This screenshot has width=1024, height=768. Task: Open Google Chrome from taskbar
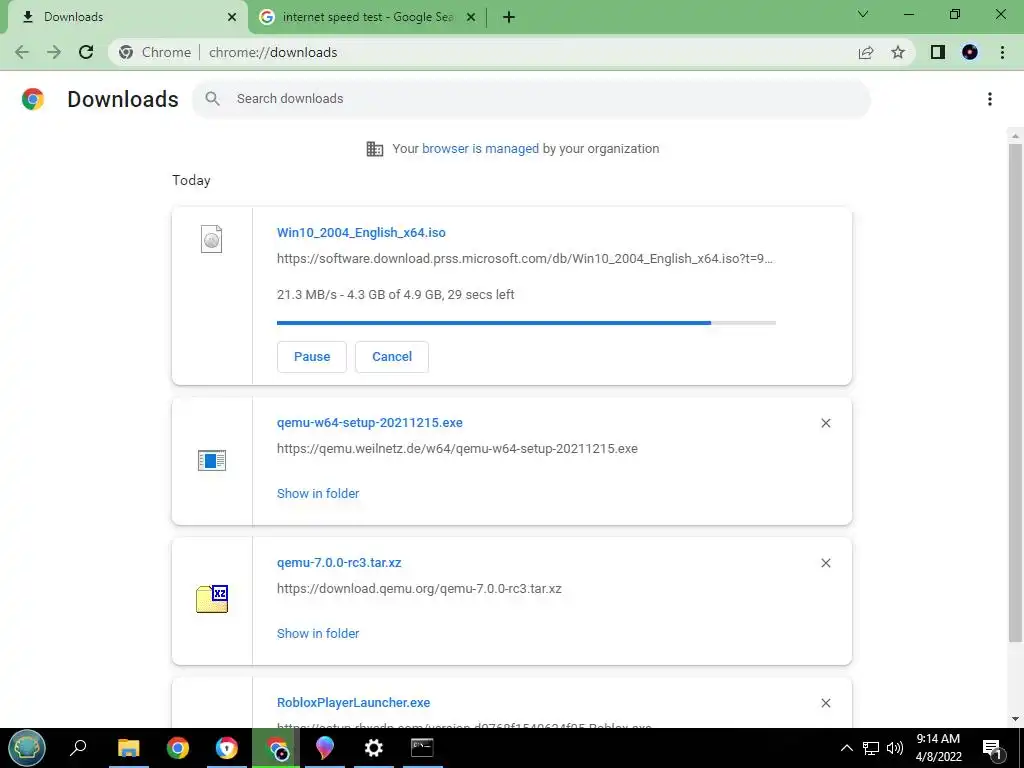177,748
